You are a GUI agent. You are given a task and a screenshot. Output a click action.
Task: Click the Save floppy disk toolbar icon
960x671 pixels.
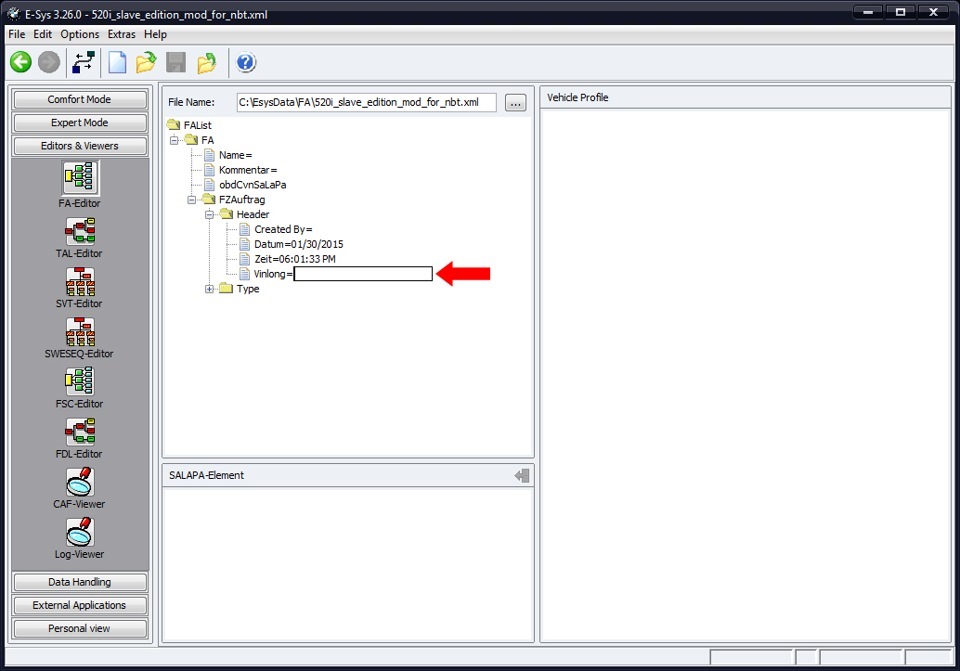[x=176, y=62]
